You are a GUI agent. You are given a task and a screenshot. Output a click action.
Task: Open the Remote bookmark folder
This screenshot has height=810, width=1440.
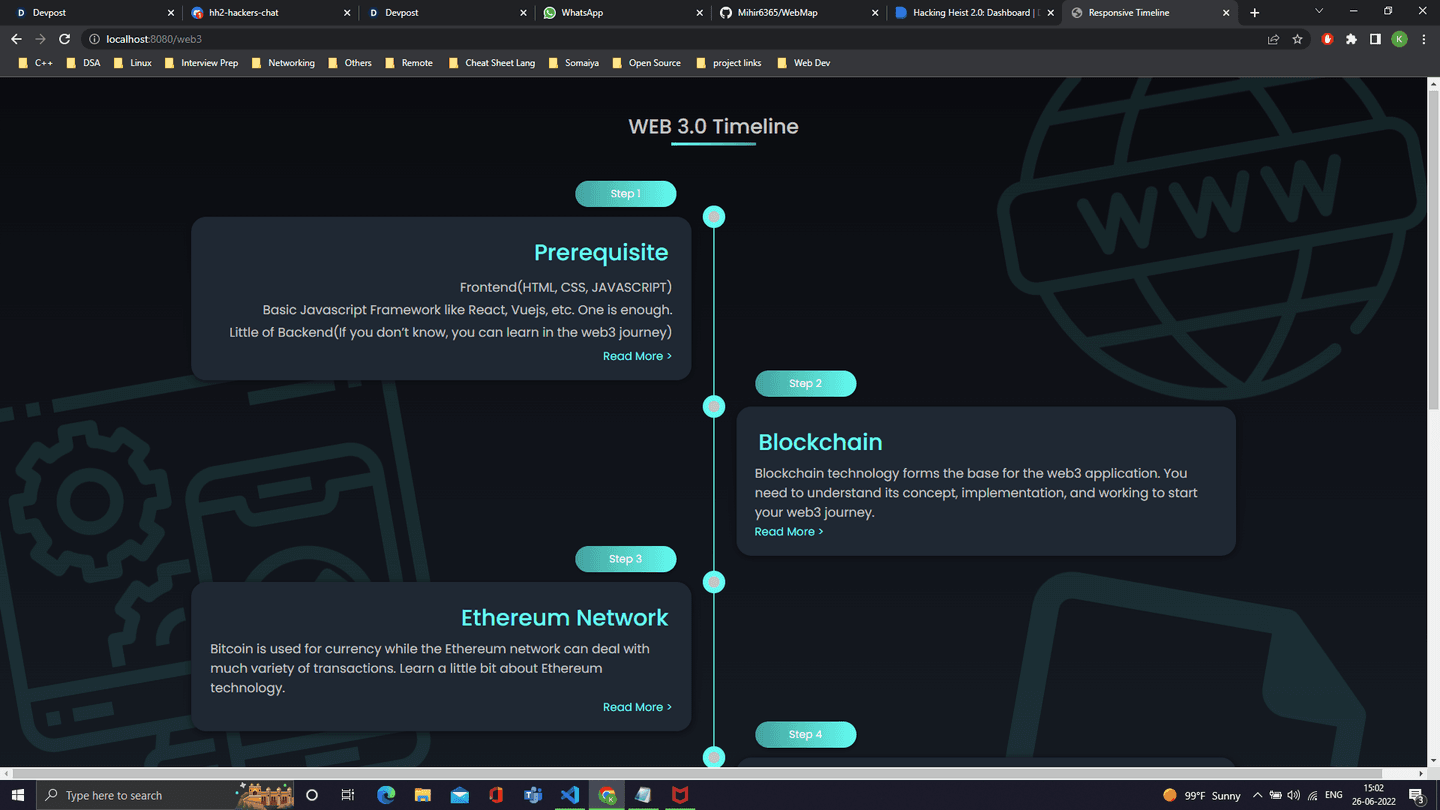pos(409,62)
